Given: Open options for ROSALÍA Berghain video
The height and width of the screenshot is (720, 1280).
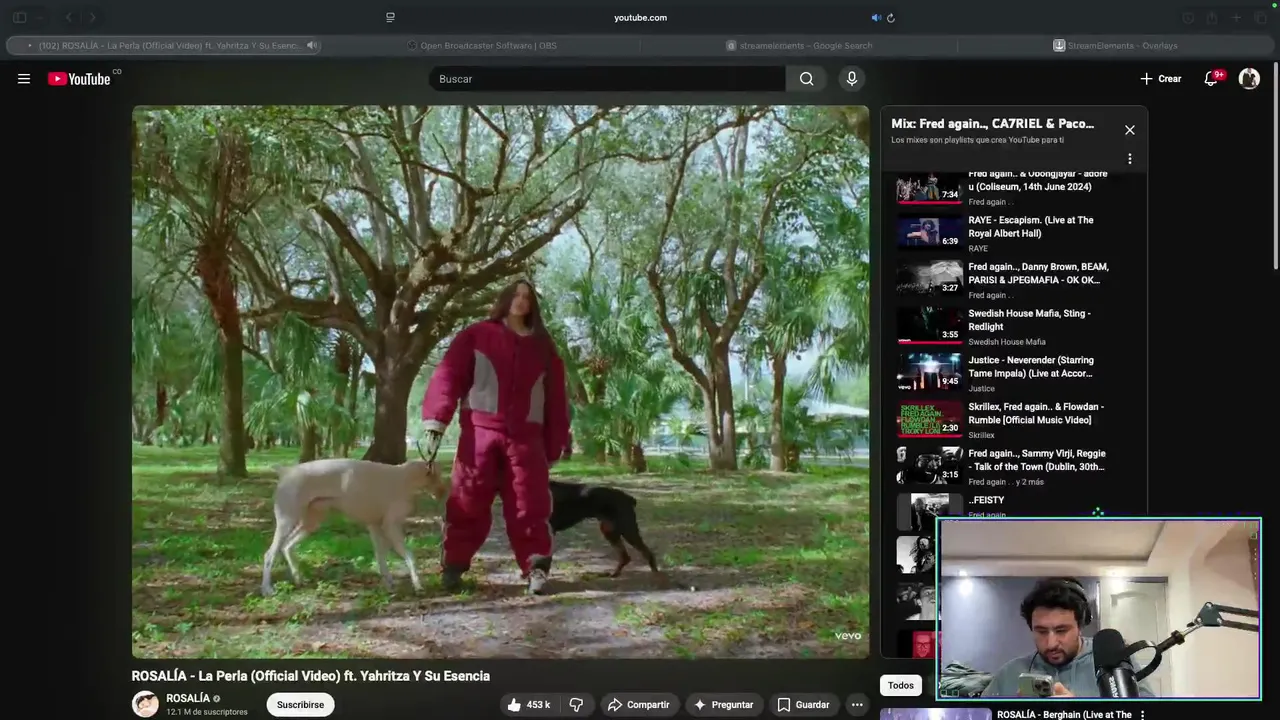Looking at the screenshot, I should [x=1142, y=715].
